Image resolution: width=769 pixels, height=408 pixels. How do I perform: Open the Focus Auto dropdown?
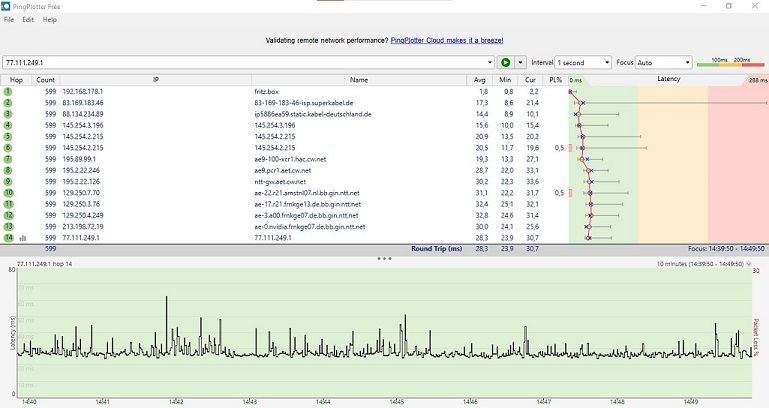click(x=663, y=62)
